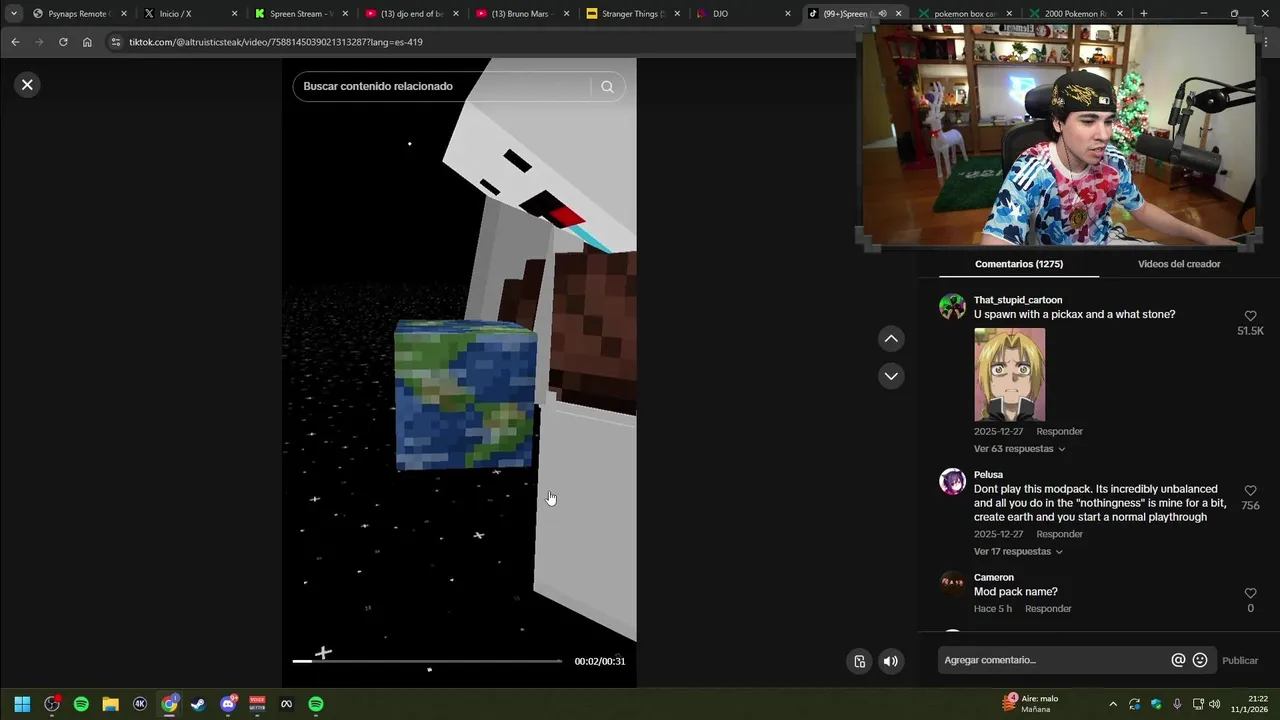
Task: Close the TikTok video viewer
Action: [27, 85]
